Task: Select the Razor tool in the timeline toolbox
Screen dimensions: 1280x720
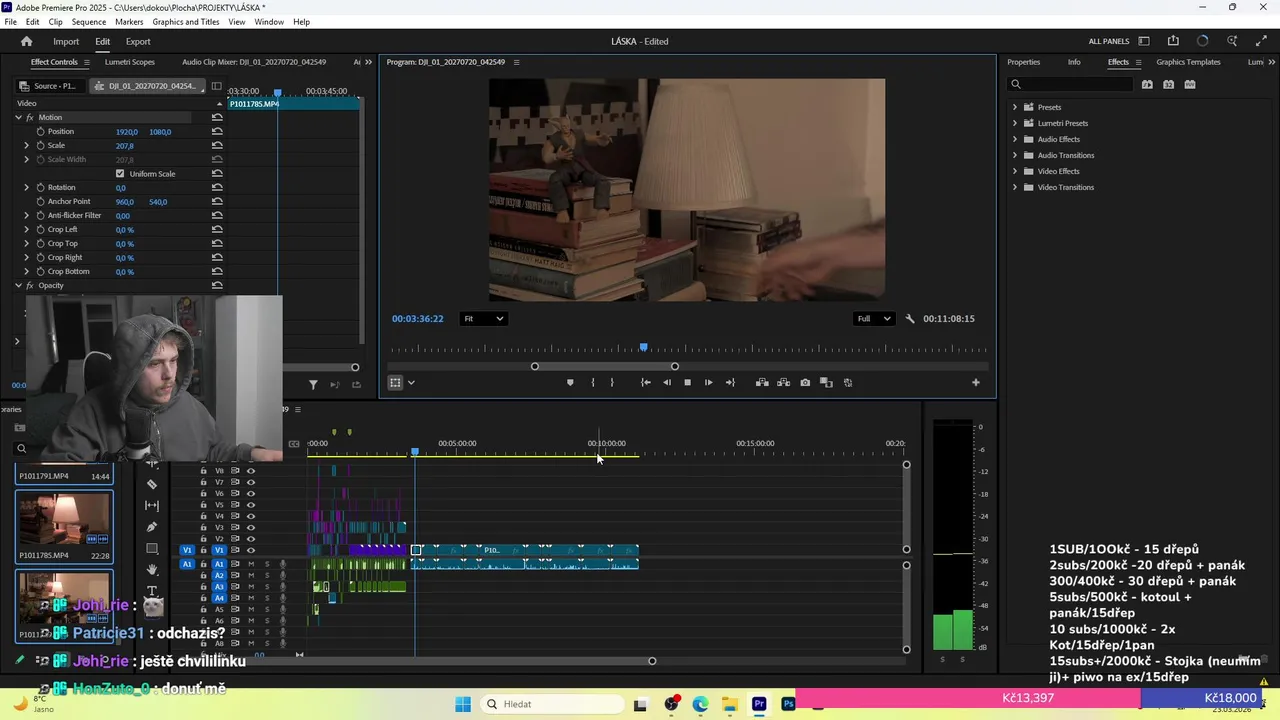Action: (x=152, y=484)
